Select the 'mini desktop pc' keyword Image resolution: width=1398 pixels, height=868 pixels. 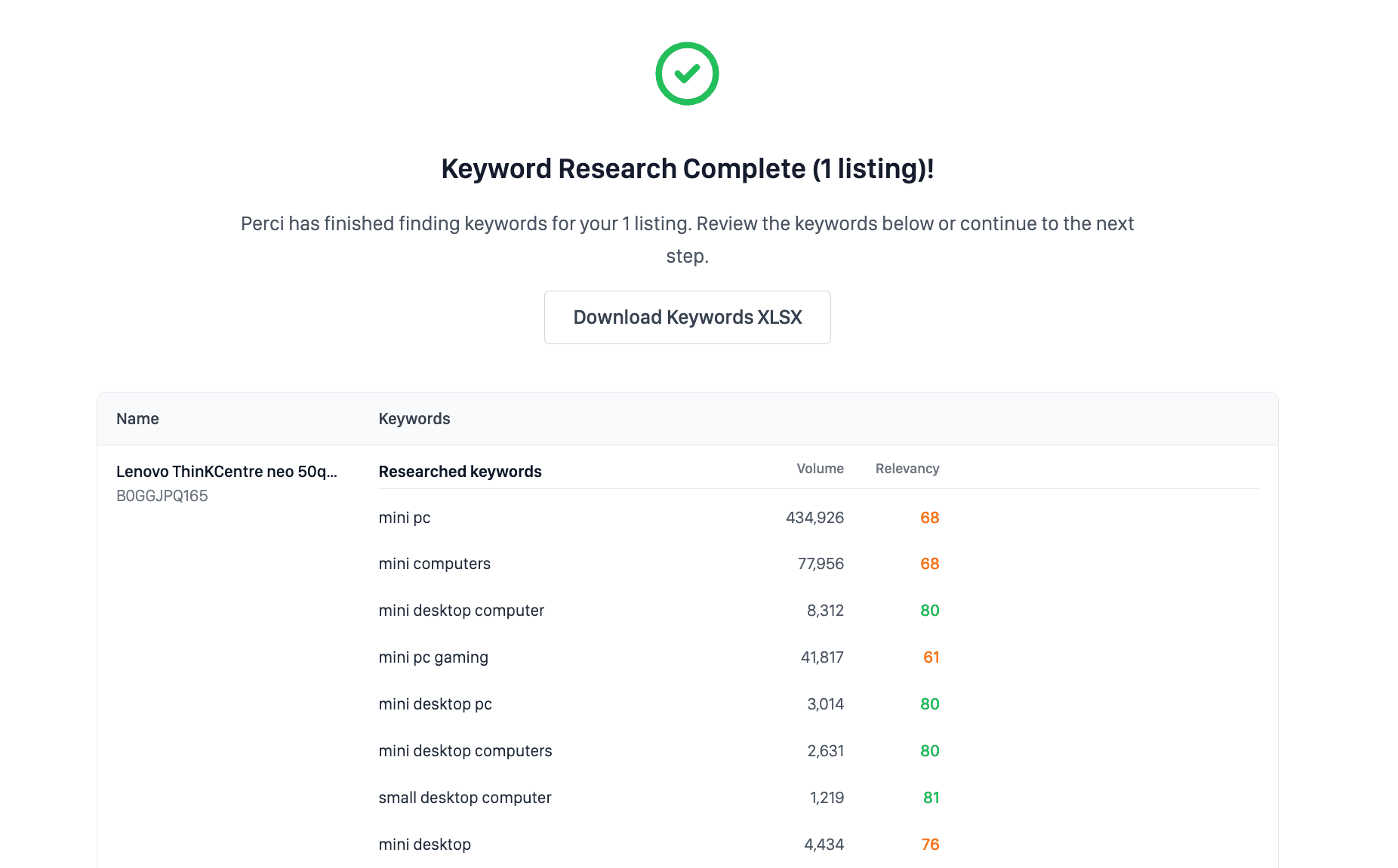pos(435,704)
